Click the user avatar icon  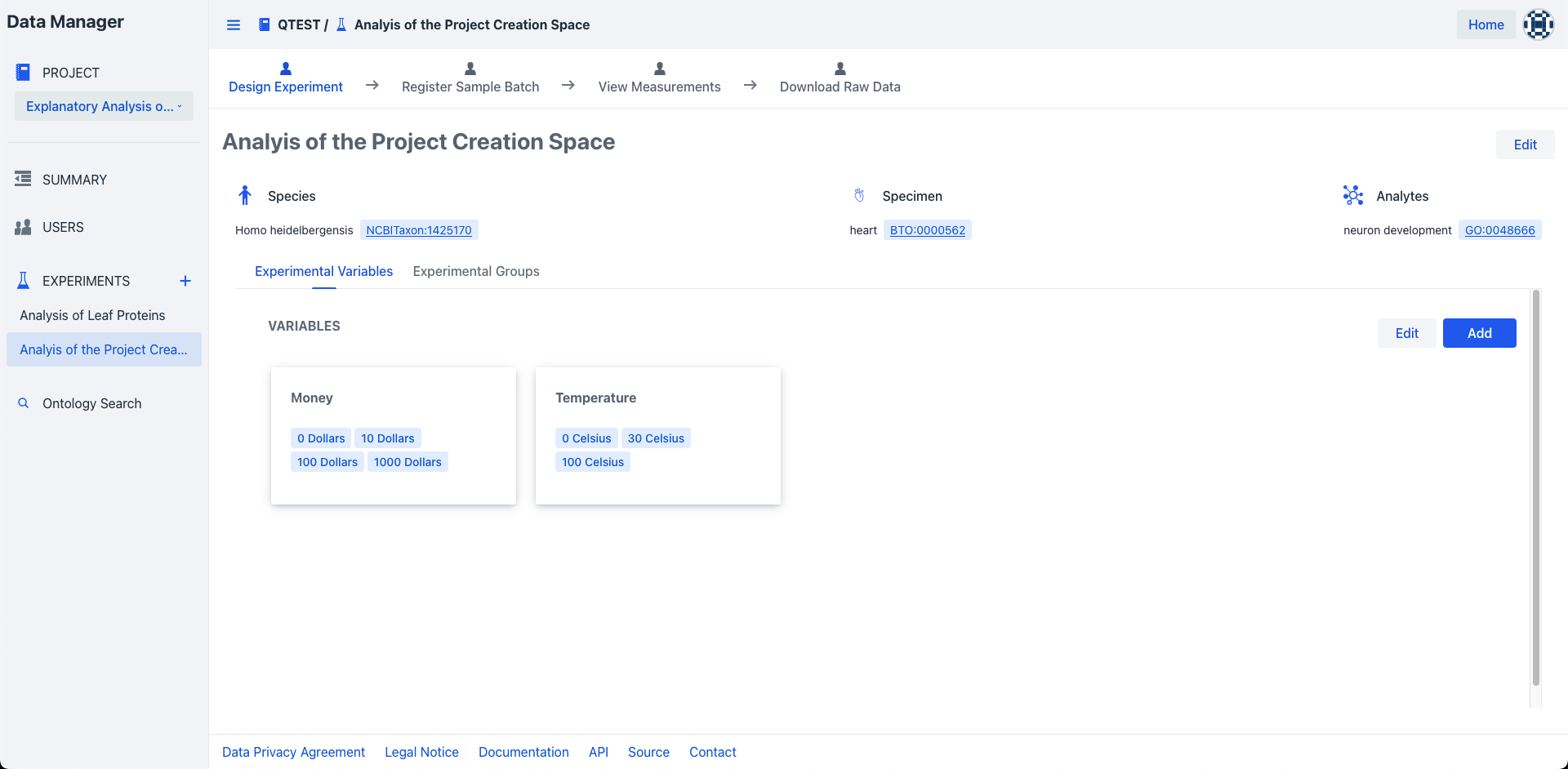(1538, 24)
